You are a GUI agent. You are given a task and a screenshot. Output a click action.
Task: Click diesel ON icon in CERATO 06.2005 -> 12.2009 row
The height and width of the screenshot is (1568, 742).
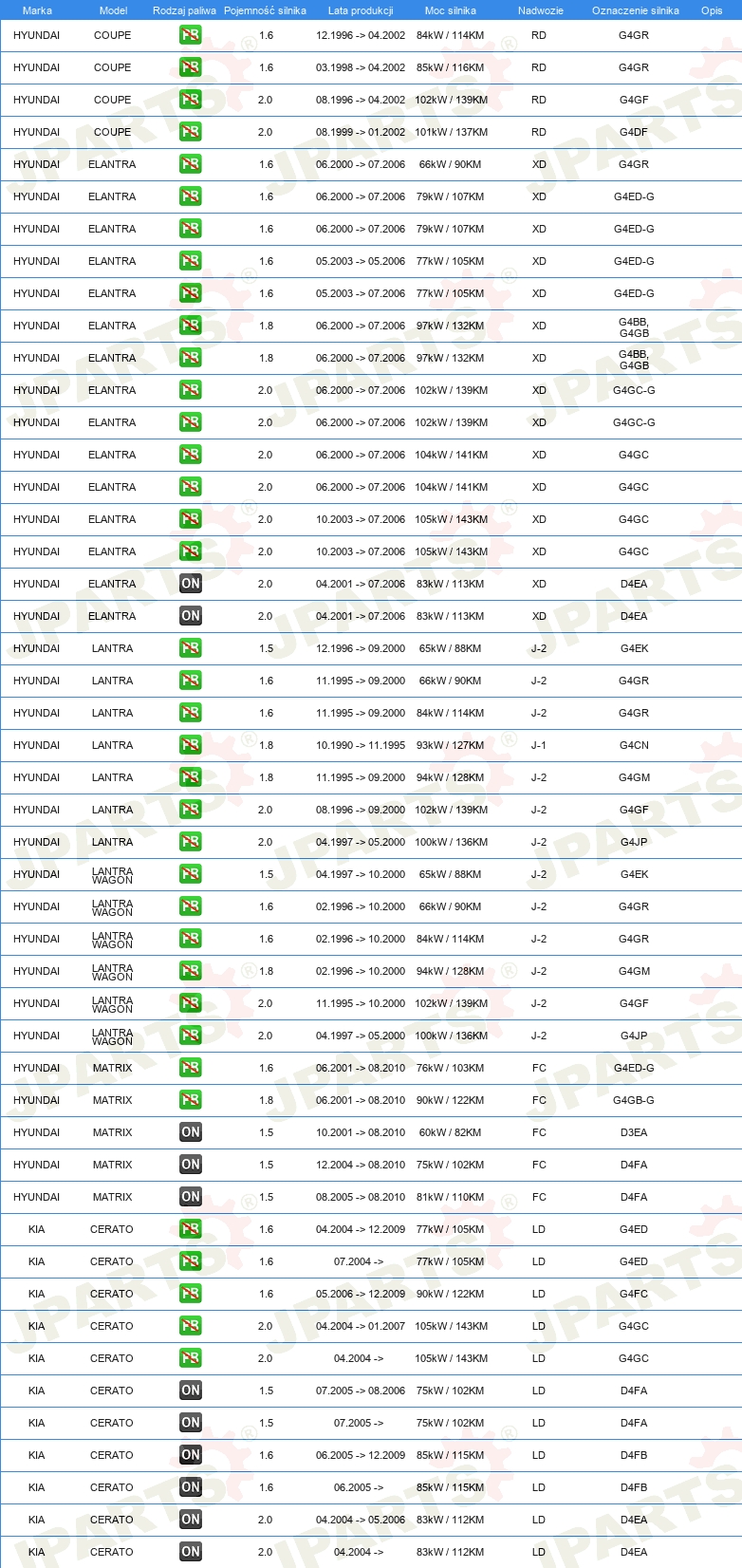pos(191,1455)
